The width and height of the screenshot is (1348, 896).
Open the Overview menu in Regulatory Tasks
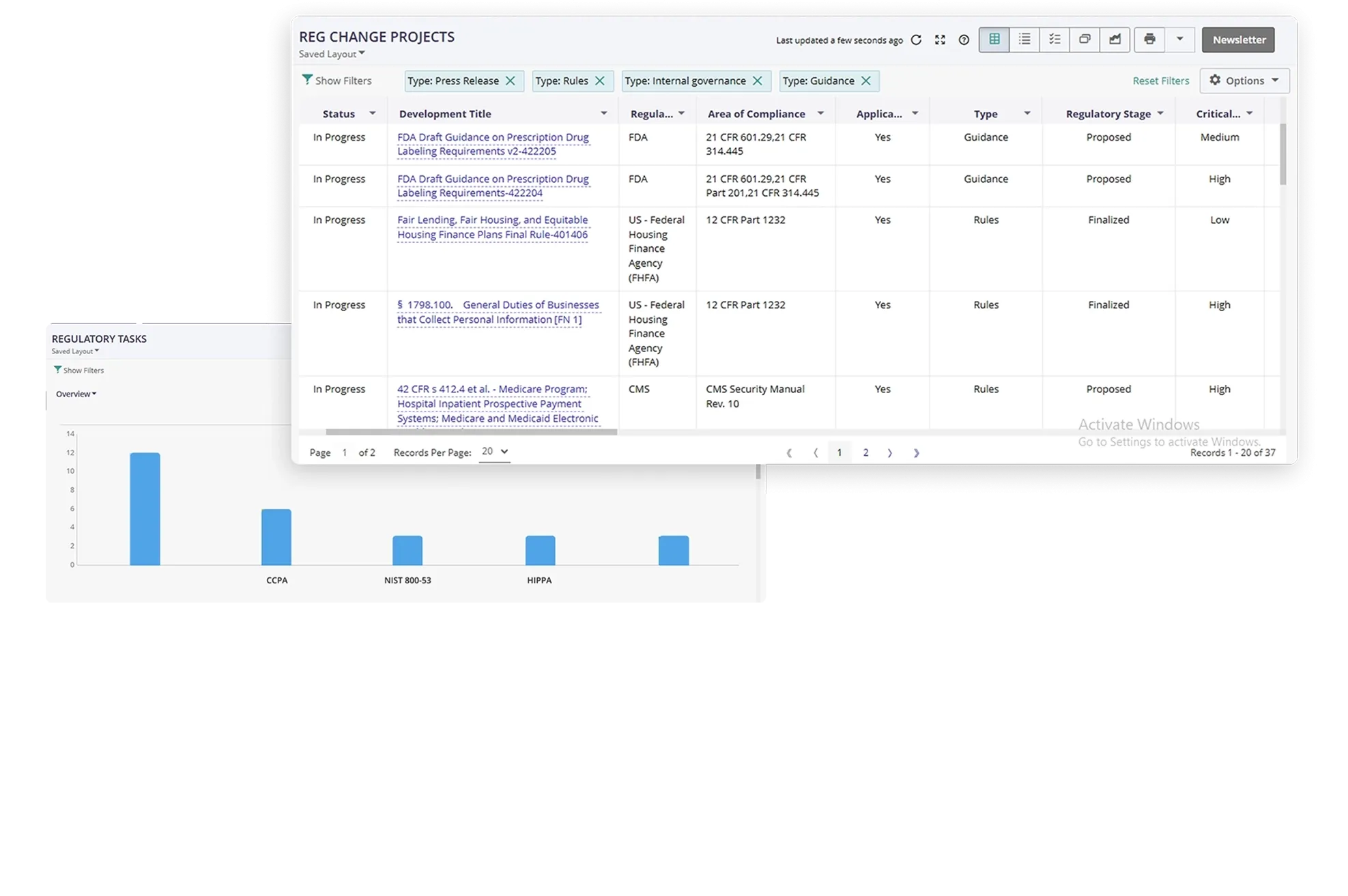pos(76,394)
